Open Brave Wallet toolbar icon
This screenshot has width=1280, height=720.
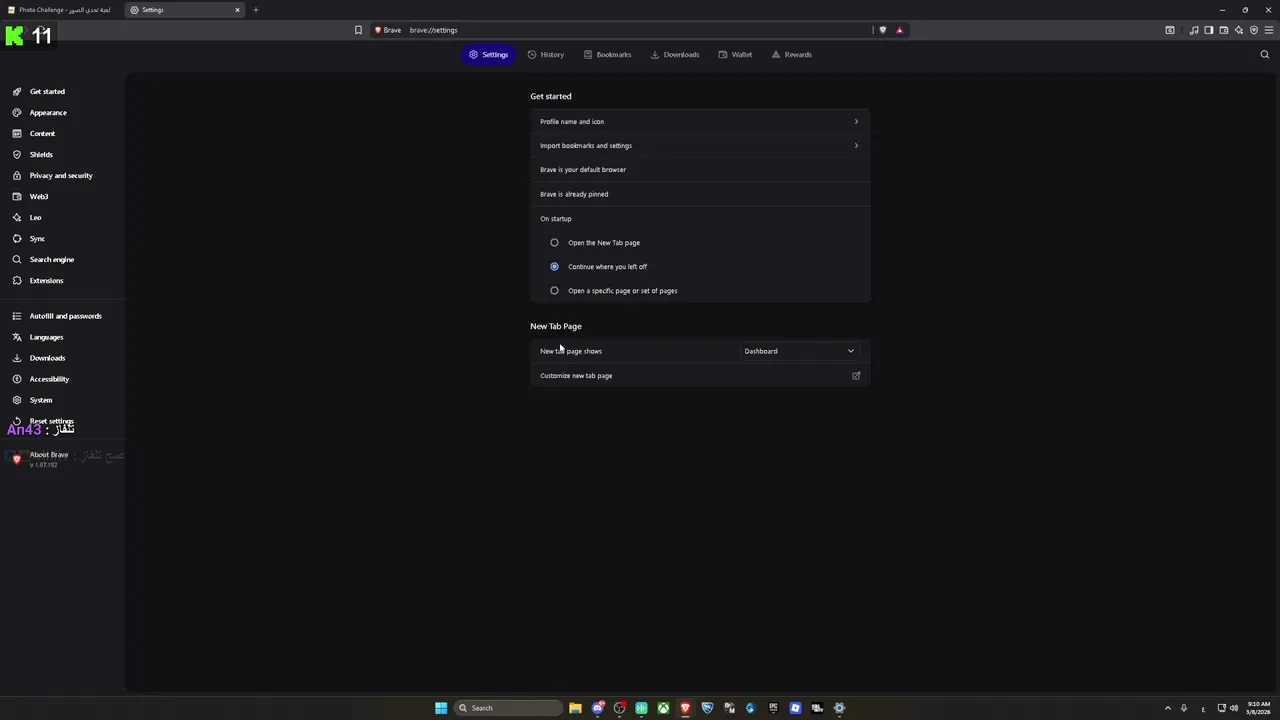(x=1223, y=30)
